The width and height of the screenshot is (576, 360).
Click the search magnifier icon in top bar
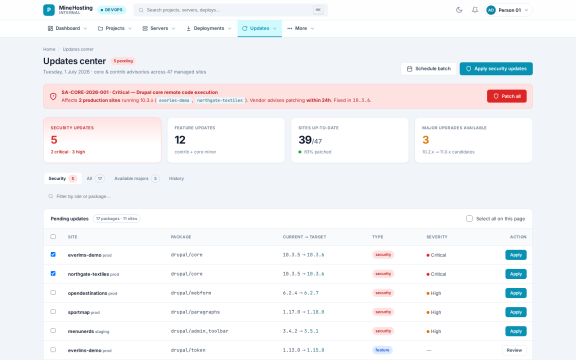(141, 10)
